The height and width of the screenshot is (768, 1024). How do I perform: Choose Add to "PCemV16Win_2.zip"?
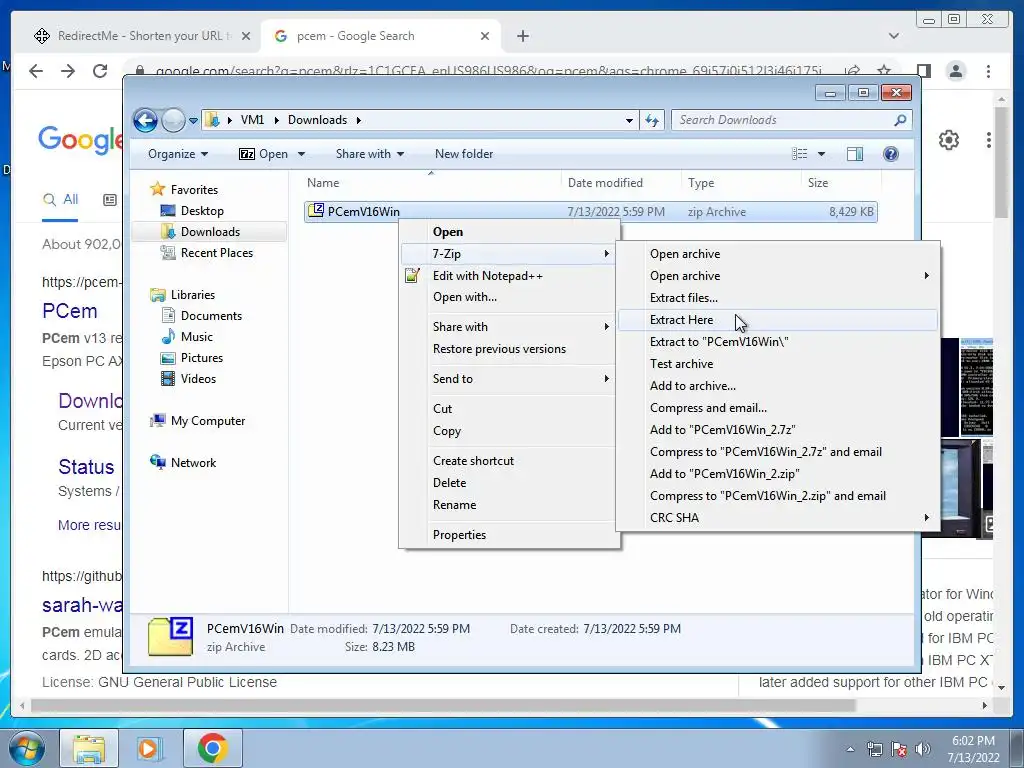tap(778, 474)
